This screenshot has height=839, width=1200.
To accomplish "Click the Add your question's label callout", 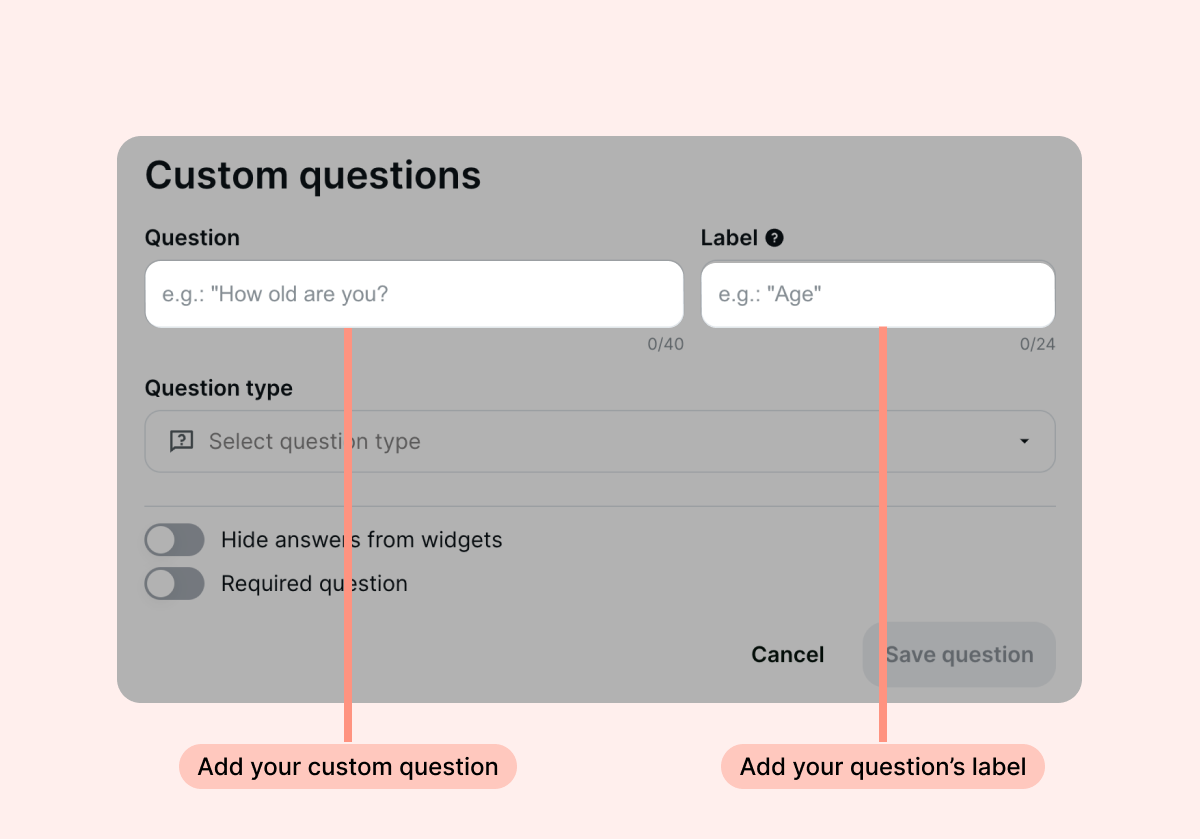I will coord(883,767).
